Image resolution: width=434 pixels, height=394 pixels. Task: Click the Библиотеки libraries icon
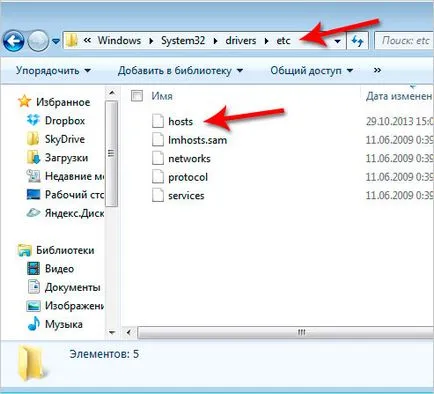point(25,250)
